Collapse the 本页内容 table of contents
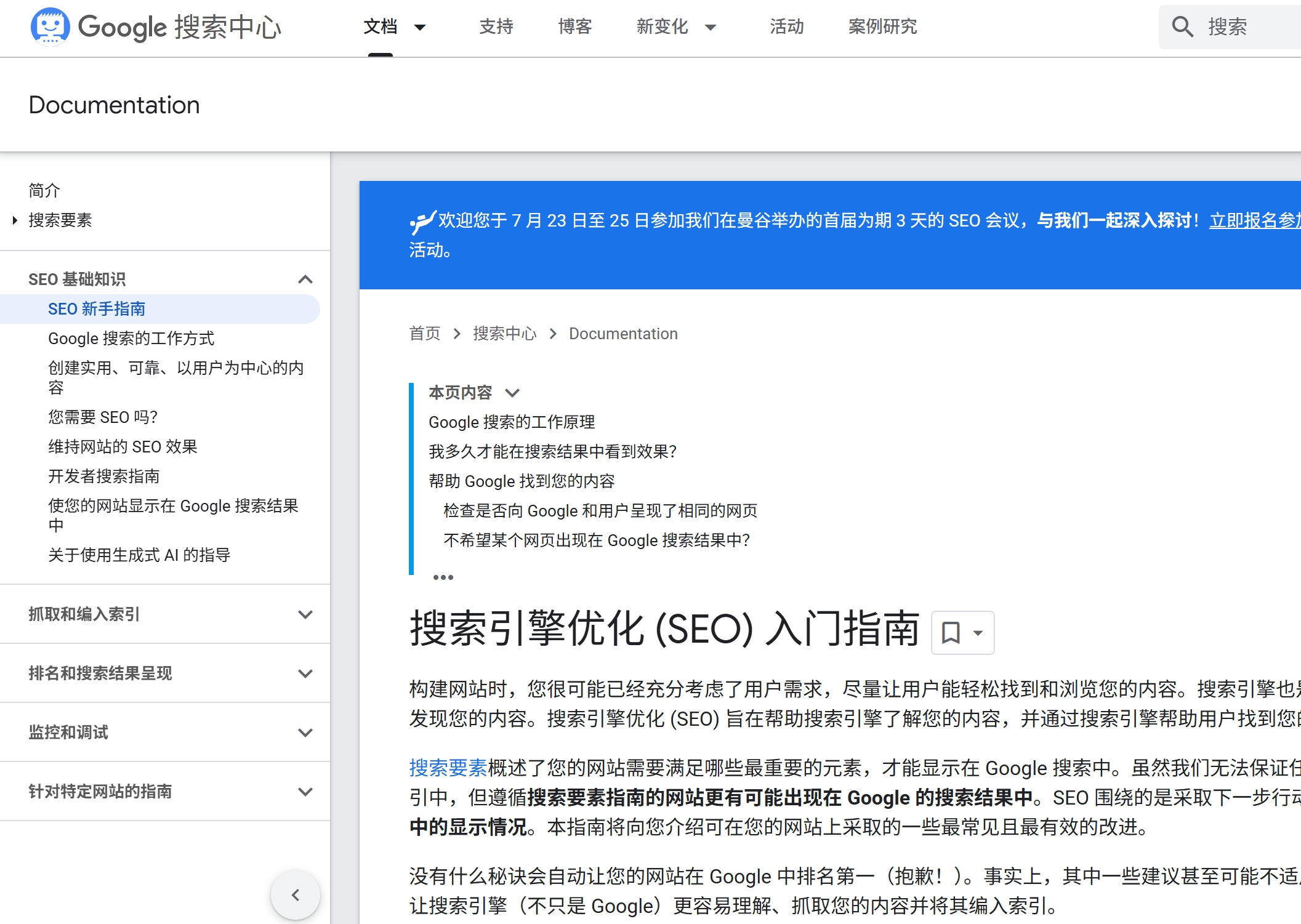 [512, 393]
